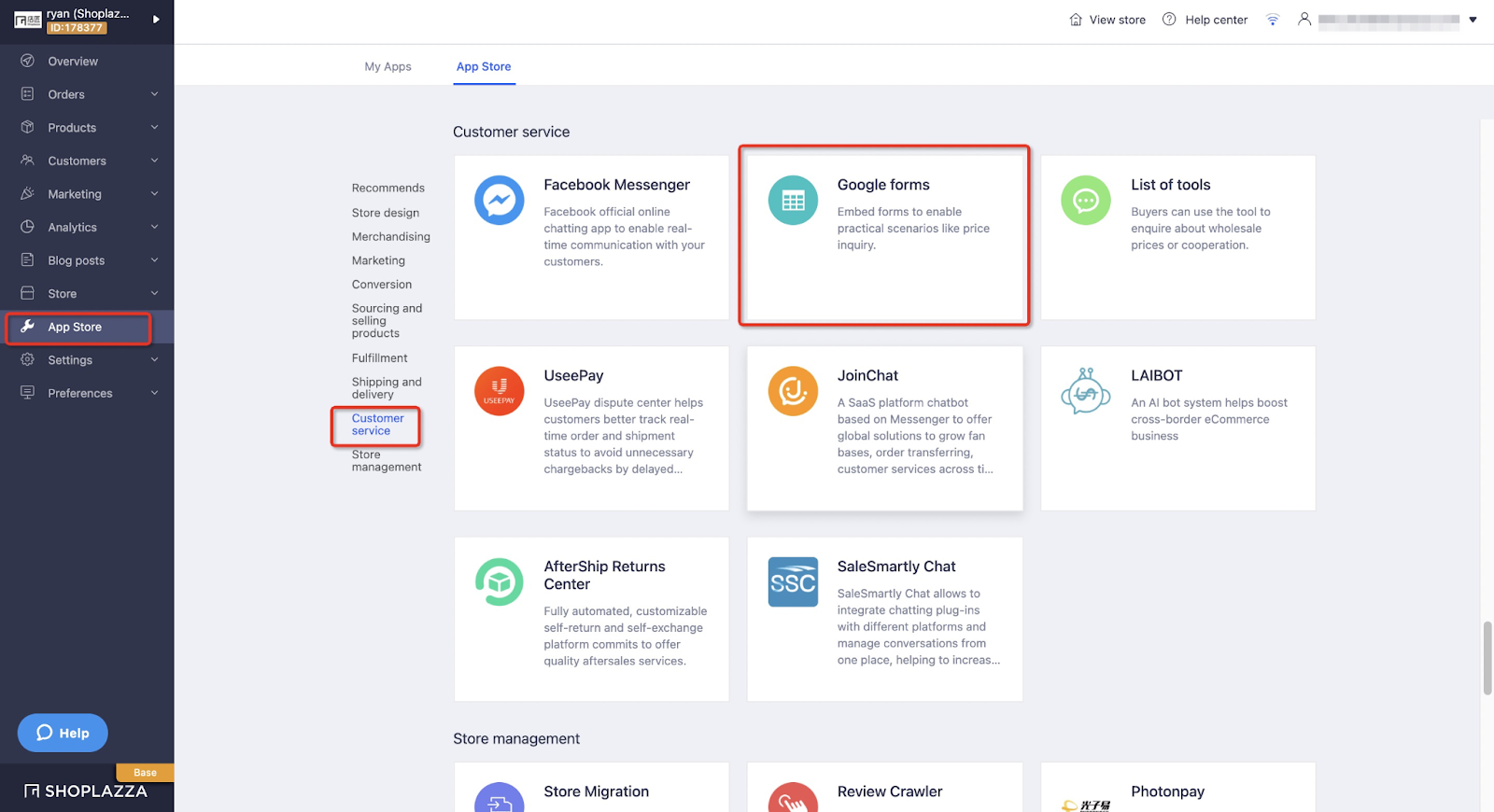The height and width of the screenshot is (812, 1494).
Task: Open the Google forms app title
Action: coord(883,185)
